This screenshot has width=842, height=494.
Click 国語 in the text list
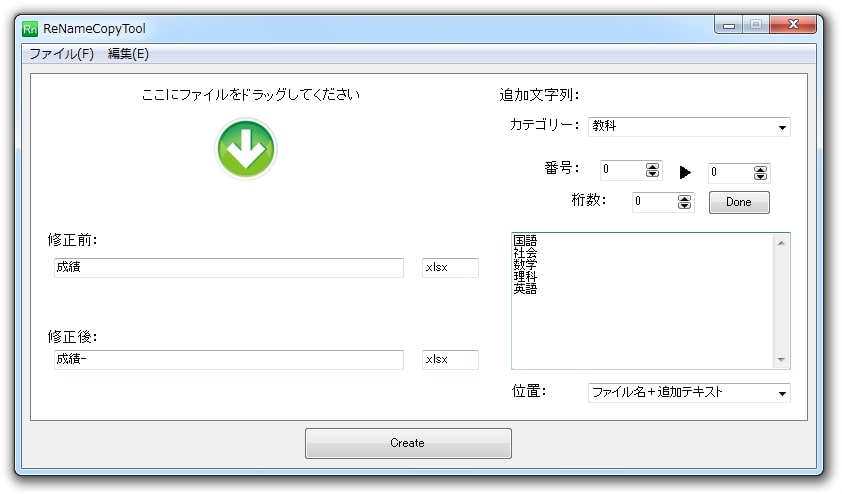click(x=525, y=241)
